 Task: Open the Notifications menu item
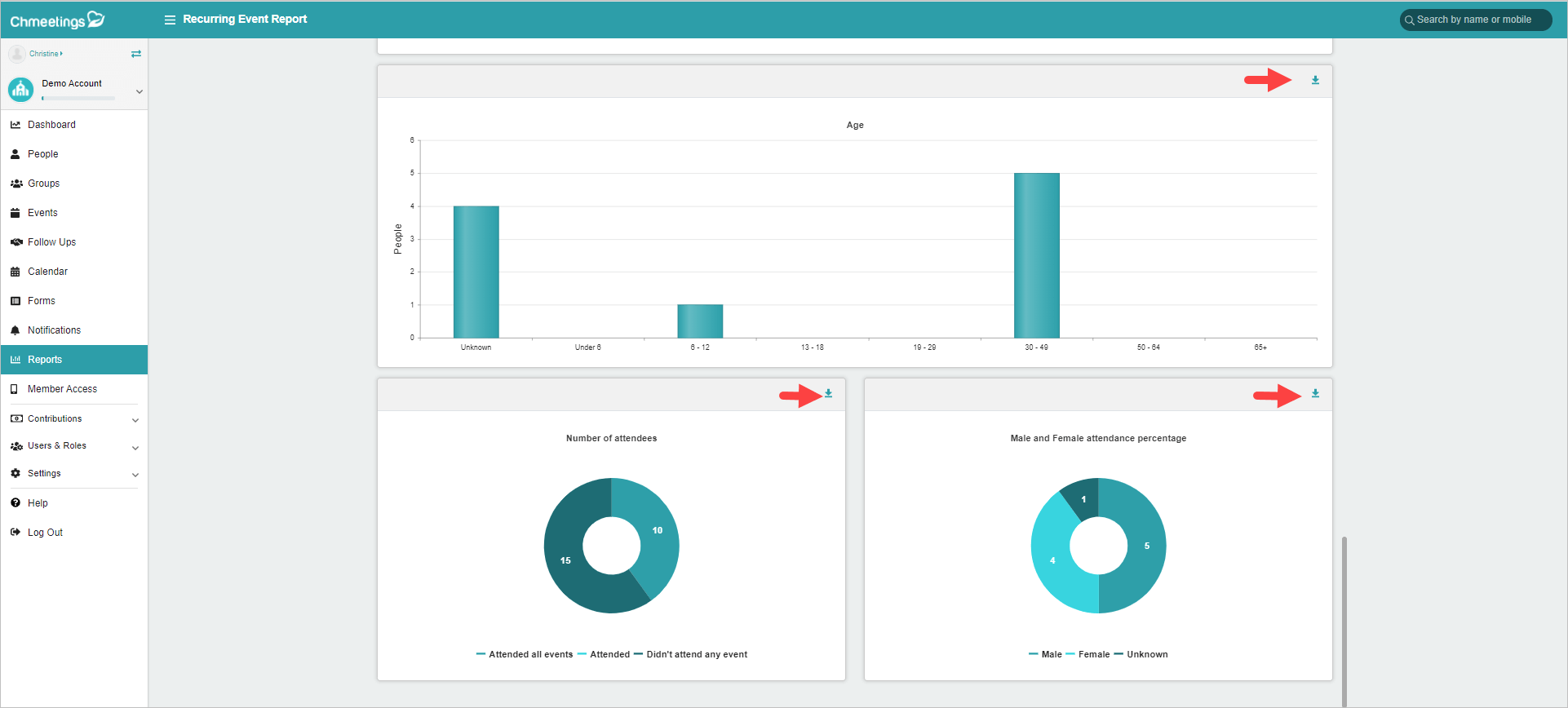74,330
